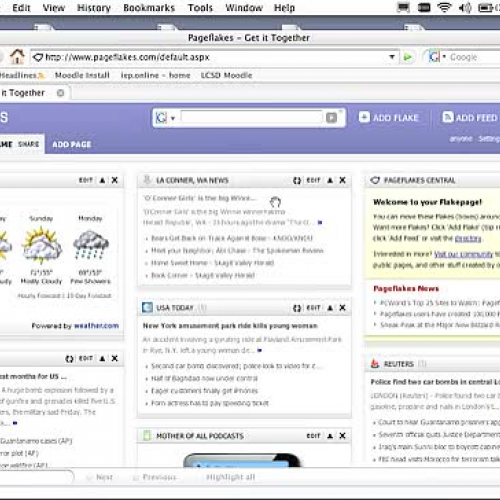Click the volume icon in menu bar
The height and width of the screenshot is (500, 500).
click(465, 7)
